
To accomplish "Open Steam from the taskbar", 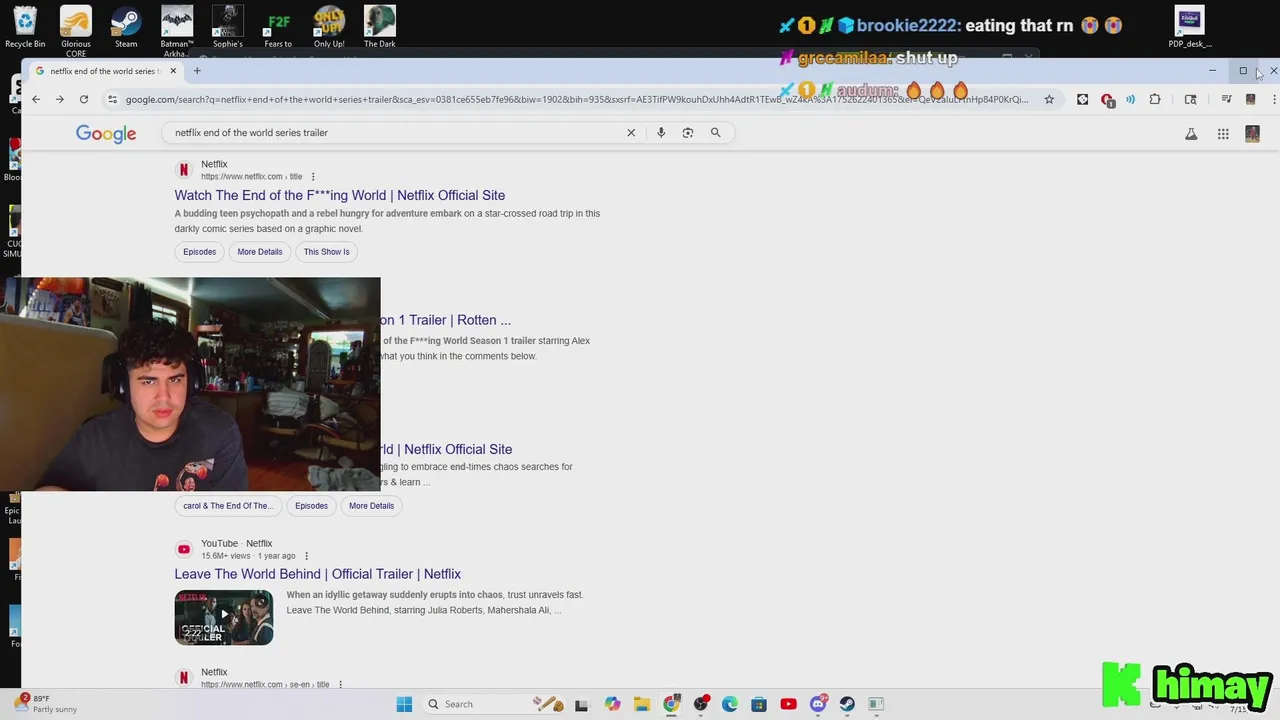I will point(847,704).
